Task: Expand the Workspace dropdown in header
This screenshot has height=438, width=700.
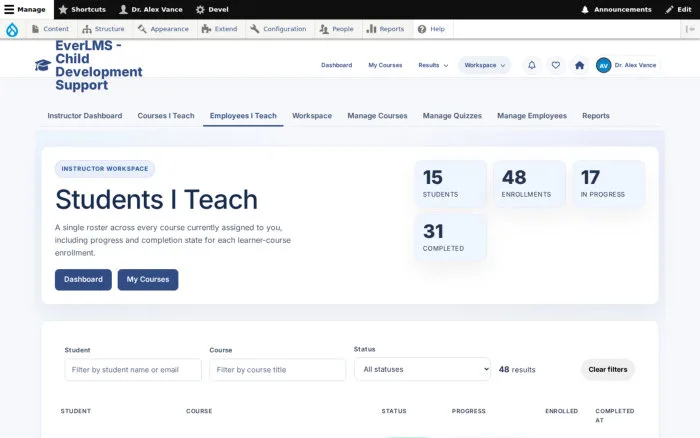Action: tap(484, 65)
